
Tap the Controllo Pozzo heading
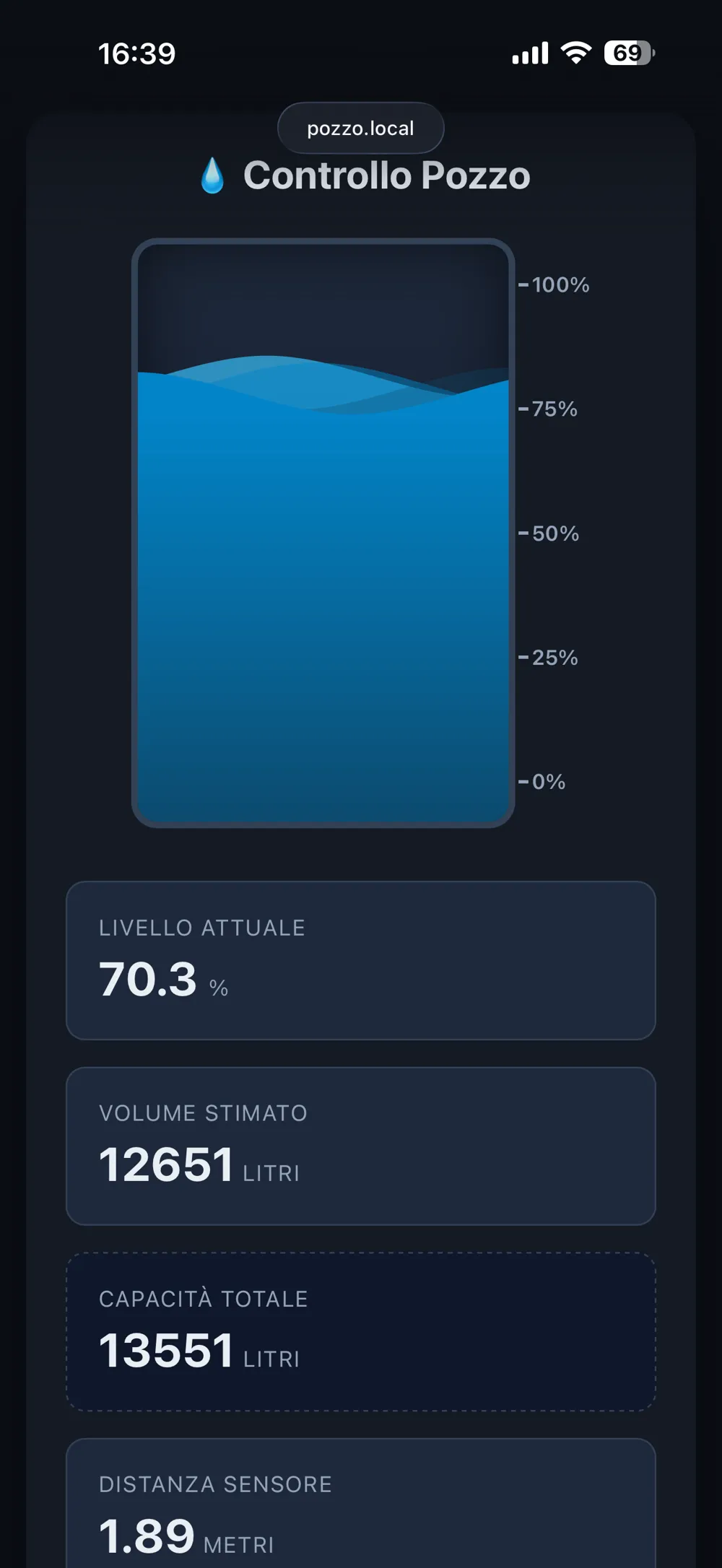[386, 176]
